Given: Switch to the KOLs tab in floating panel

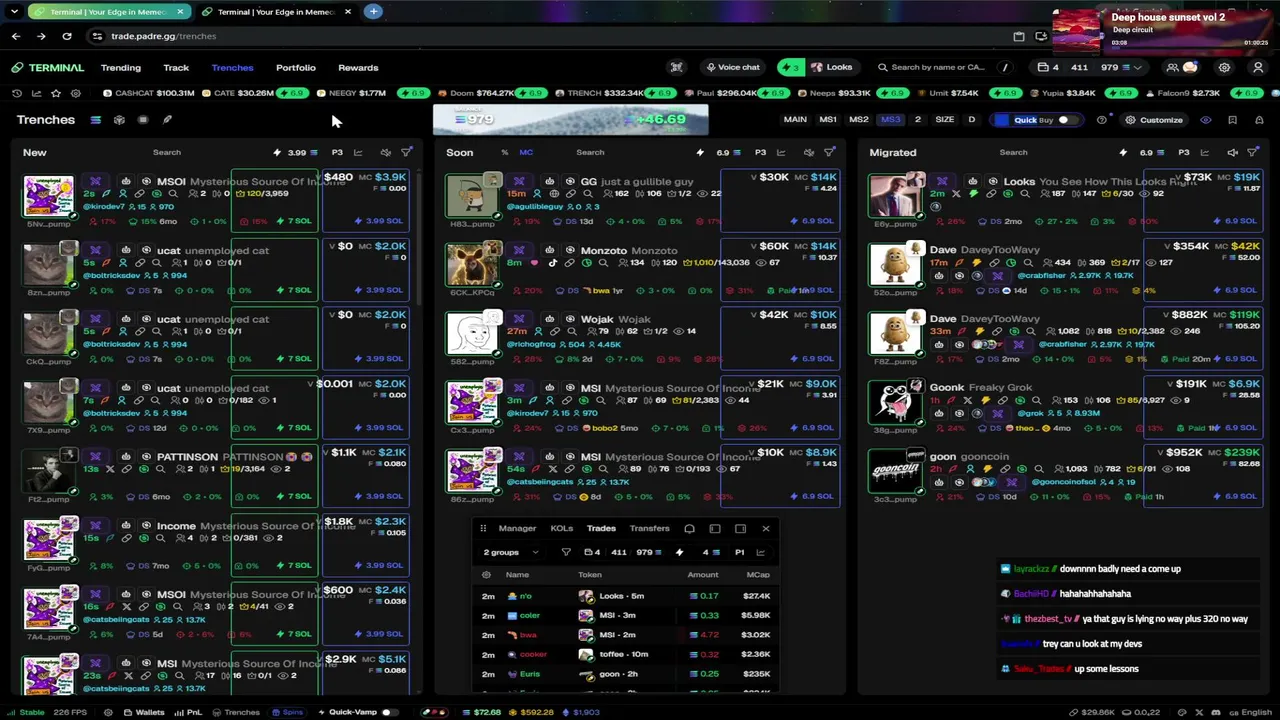Looking at the screenshot, I should (561, 529).
